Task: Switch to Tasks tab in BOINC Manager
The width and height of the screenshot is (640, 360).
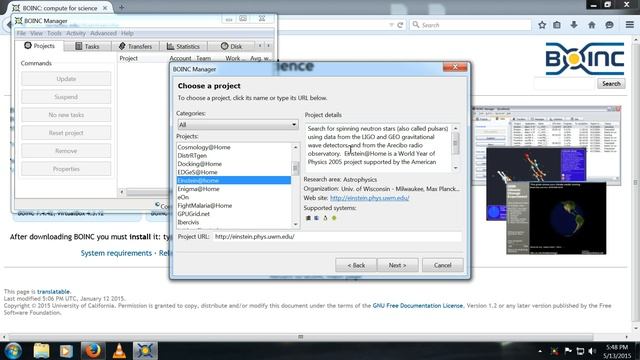Action: tap(87, 47)
